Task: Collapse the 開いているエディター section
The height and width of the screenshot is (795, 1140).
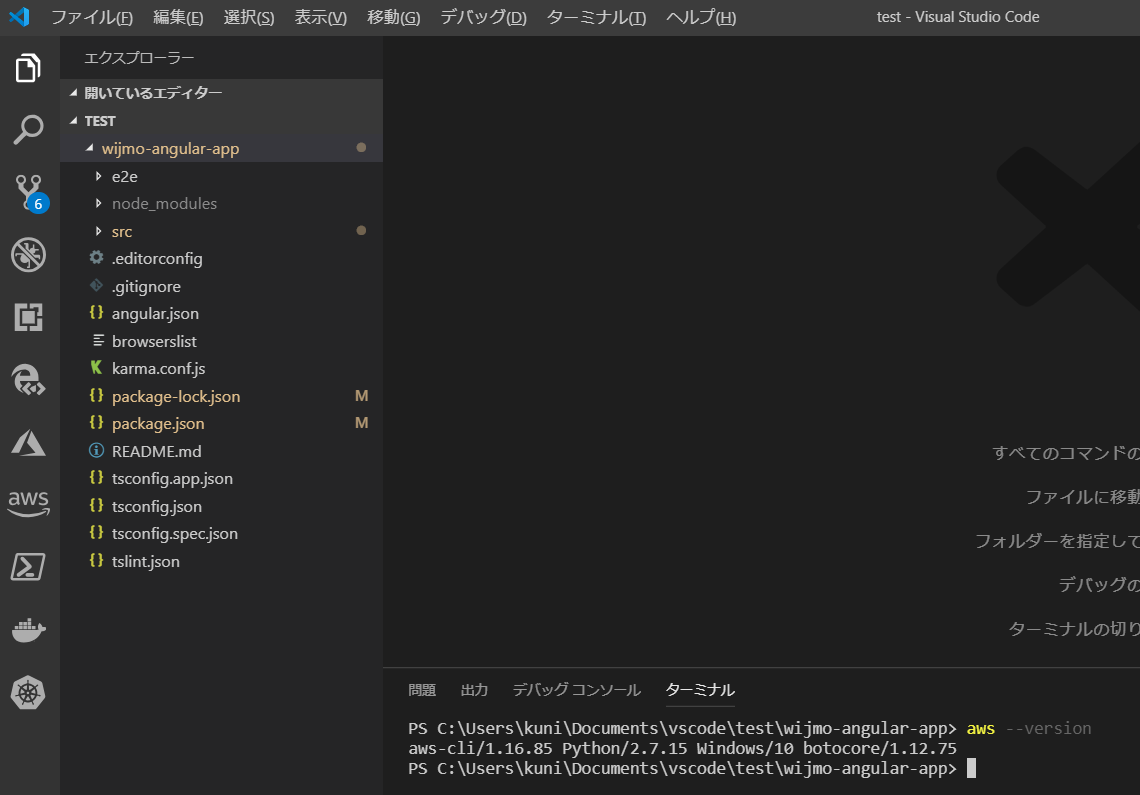Action: (x=73, y=92)
